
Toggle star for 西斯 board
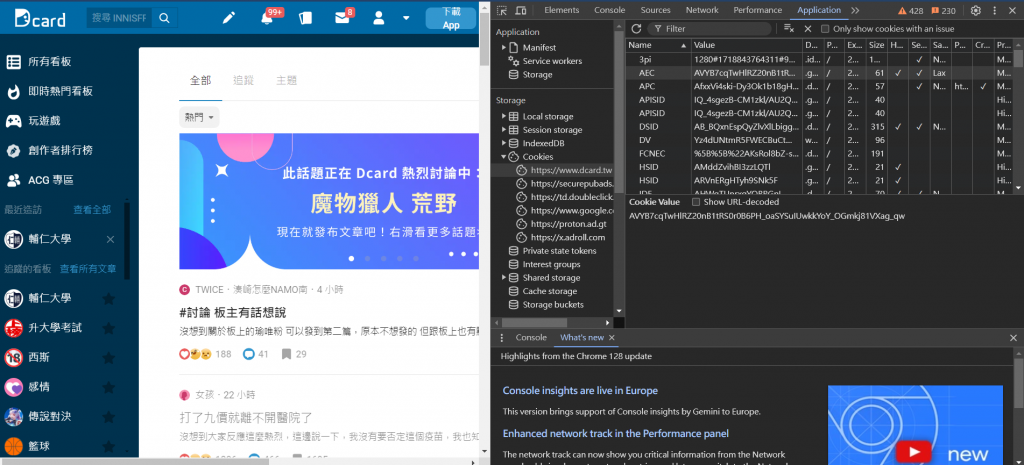[x=108, y=358]
